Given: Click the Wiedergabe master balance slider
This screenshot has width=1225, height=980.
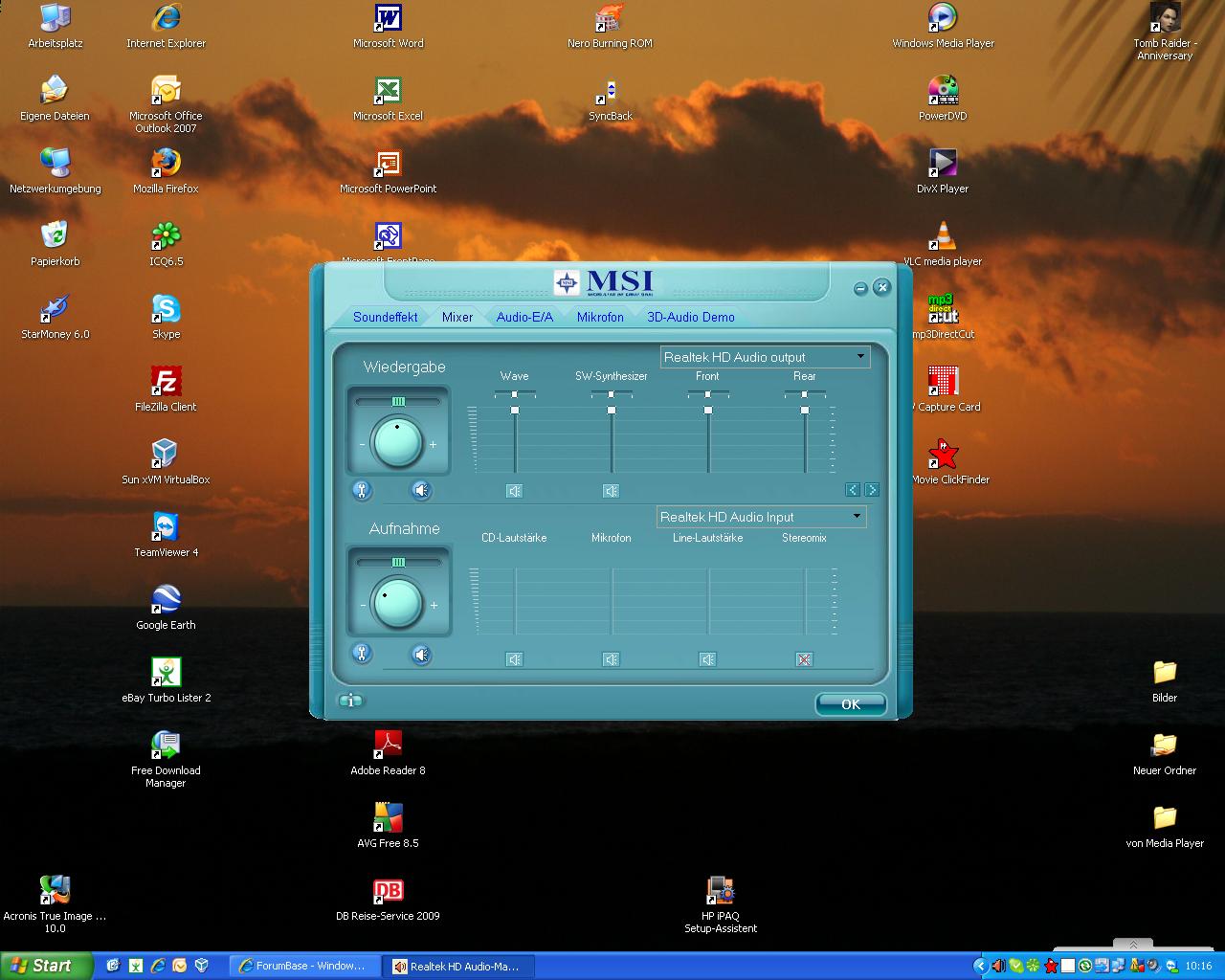Looking at the screenshot, I should (x=398, y=402).
